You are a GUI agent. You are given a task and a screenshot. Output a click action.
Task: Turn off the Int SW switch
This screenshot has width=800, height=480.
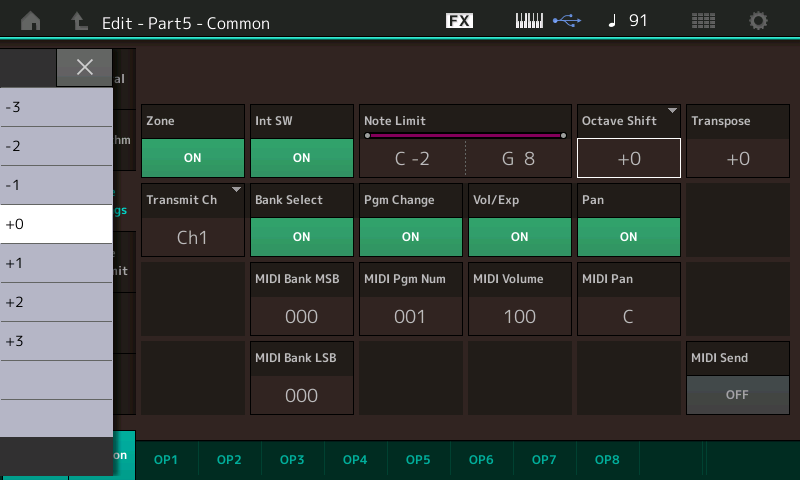[x=301, y=158]
